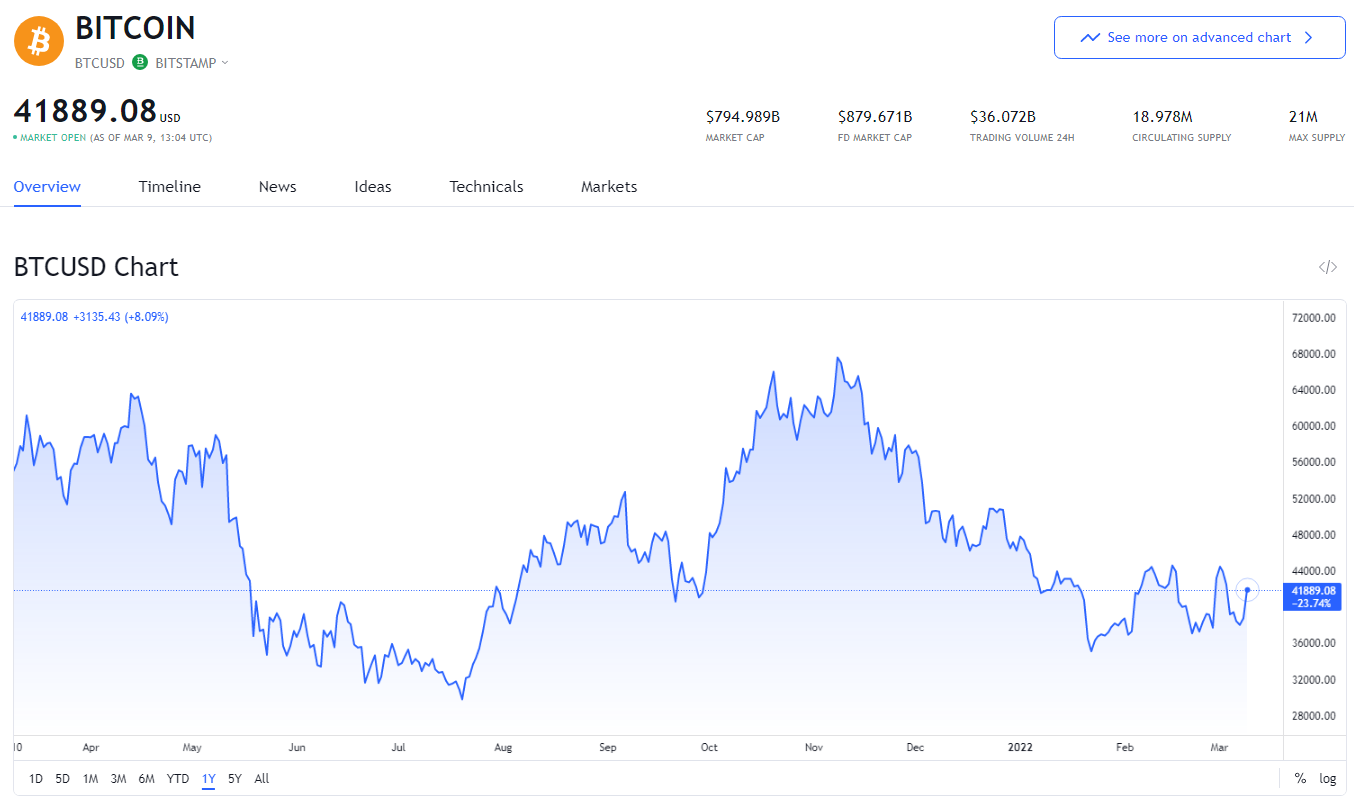Open the News tab
Image resolution: width=1354 pixels, height=803 pixels.
click(277, 187)
